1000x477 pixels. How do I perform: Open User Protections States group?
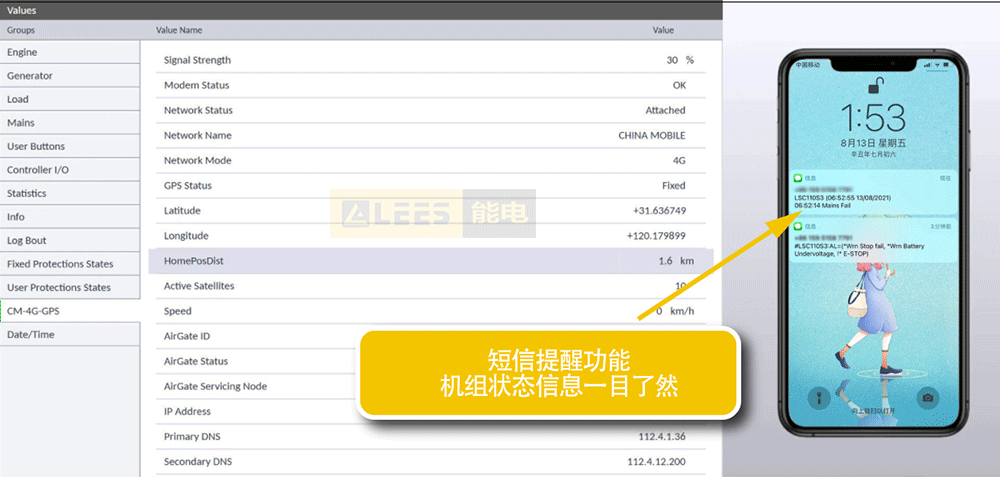click(x=70, y=288)
